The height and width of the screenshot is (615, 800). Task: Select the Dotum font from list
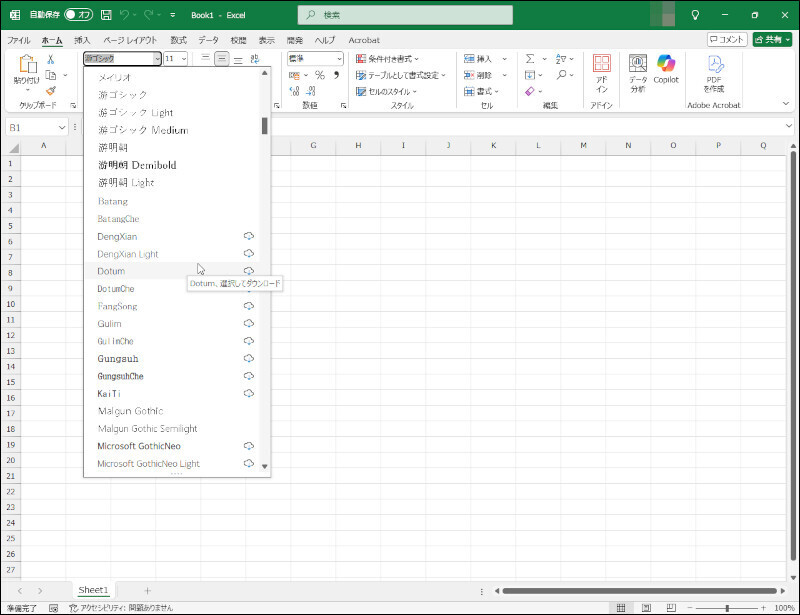[172, 271]
